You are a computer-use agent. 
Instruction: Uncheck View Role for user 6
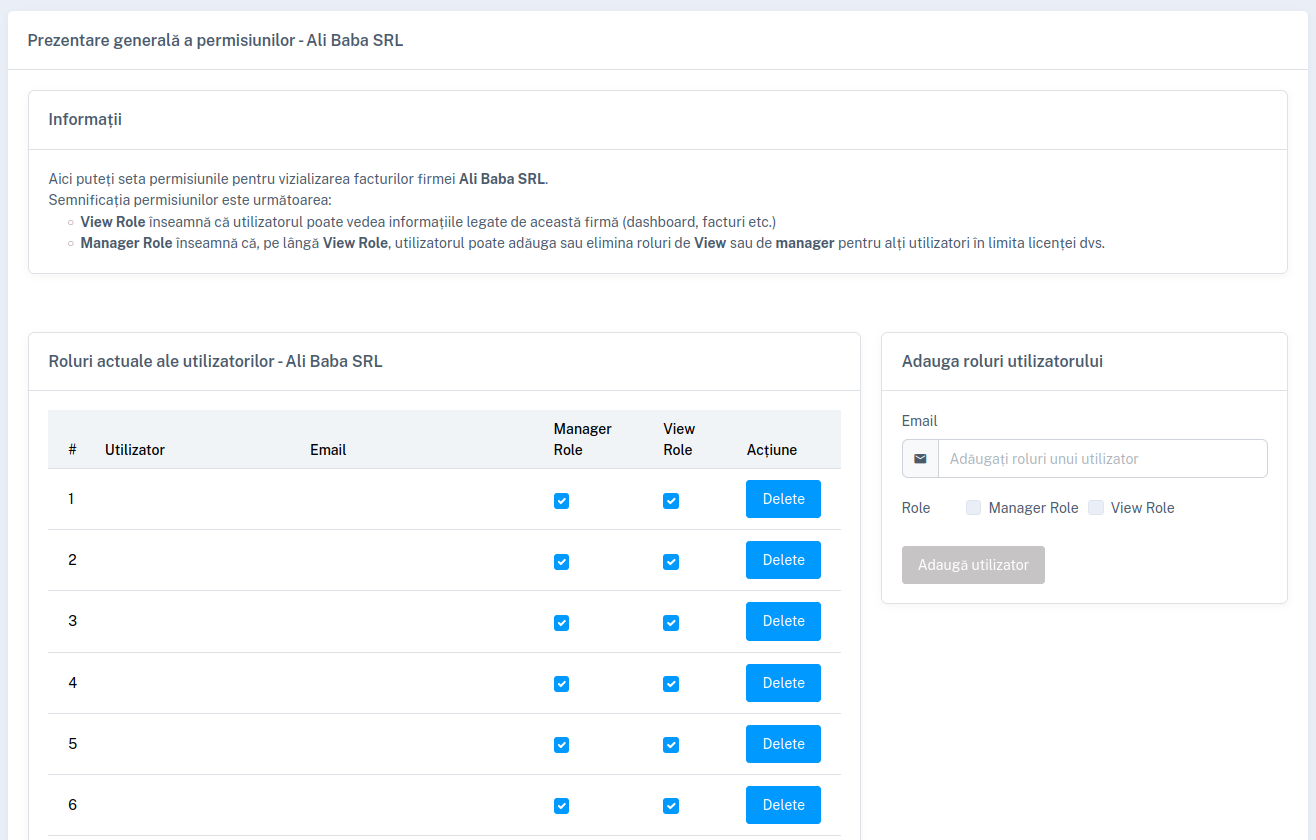(x=671, y=806)
